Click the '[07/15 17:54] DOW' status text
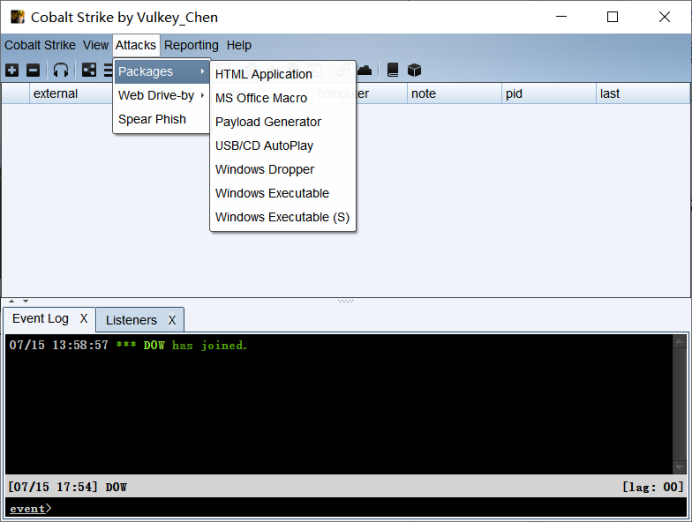Image resolution: width=692 pixels, height=523 pixels. coord(68,487)
